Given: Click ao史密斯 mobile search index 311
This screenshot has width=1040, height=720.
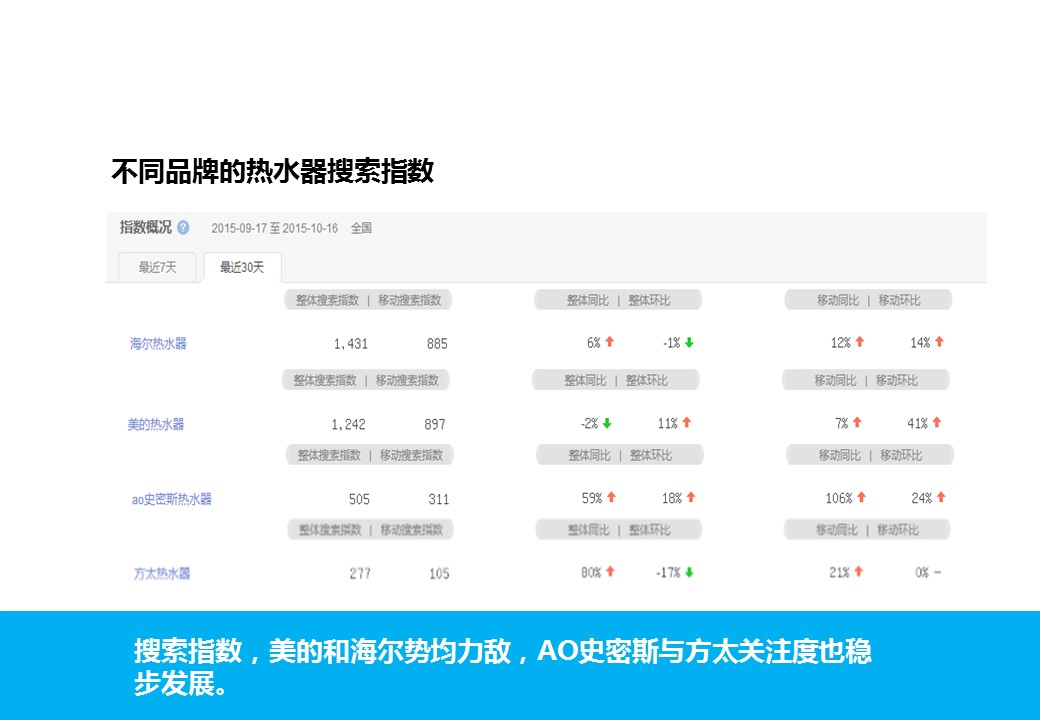Looking at the screenshot, I should (438, 499).
